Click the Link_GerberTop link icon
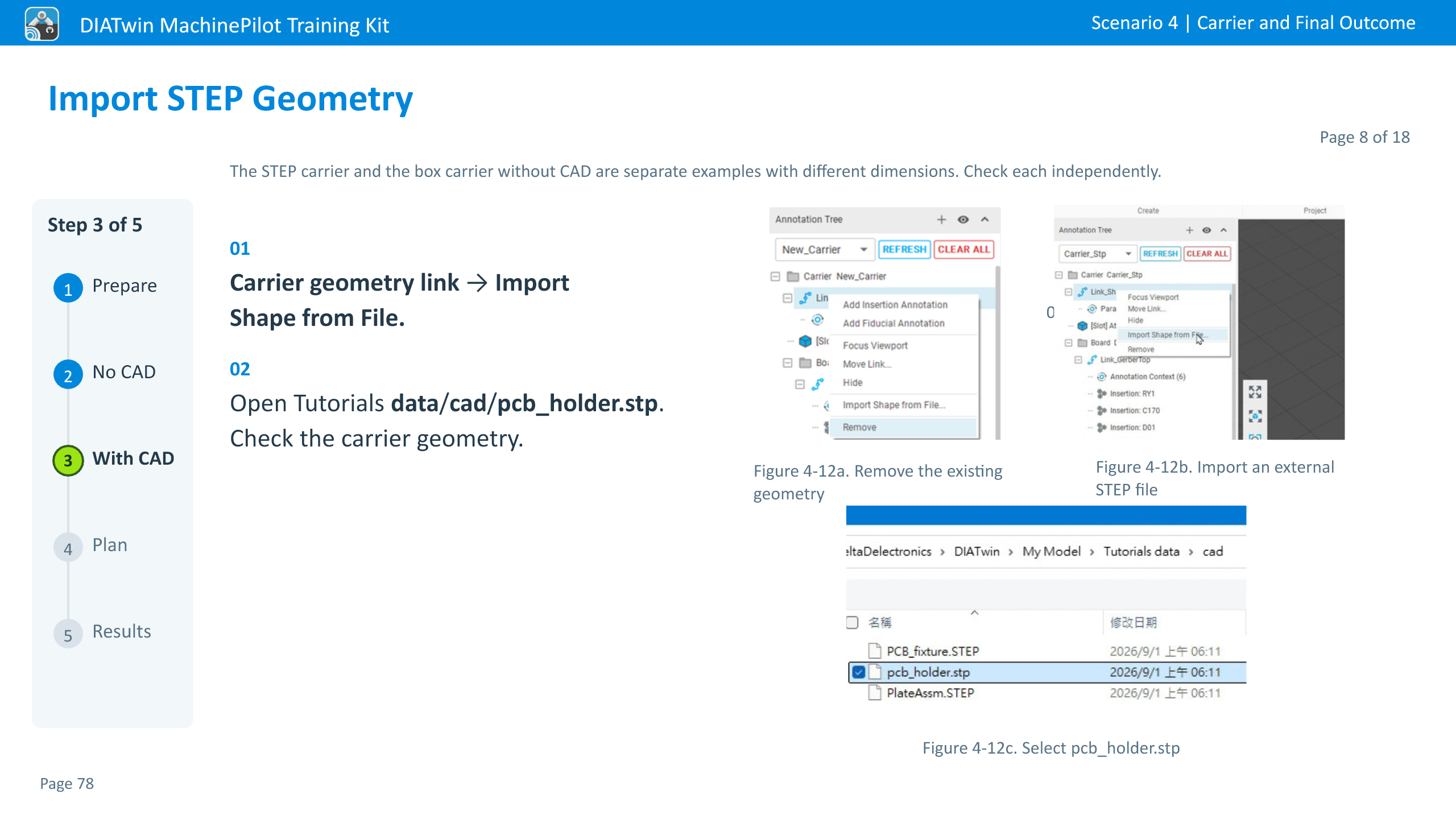This screenshot has height=819, width=1456. click(1092, 359)
